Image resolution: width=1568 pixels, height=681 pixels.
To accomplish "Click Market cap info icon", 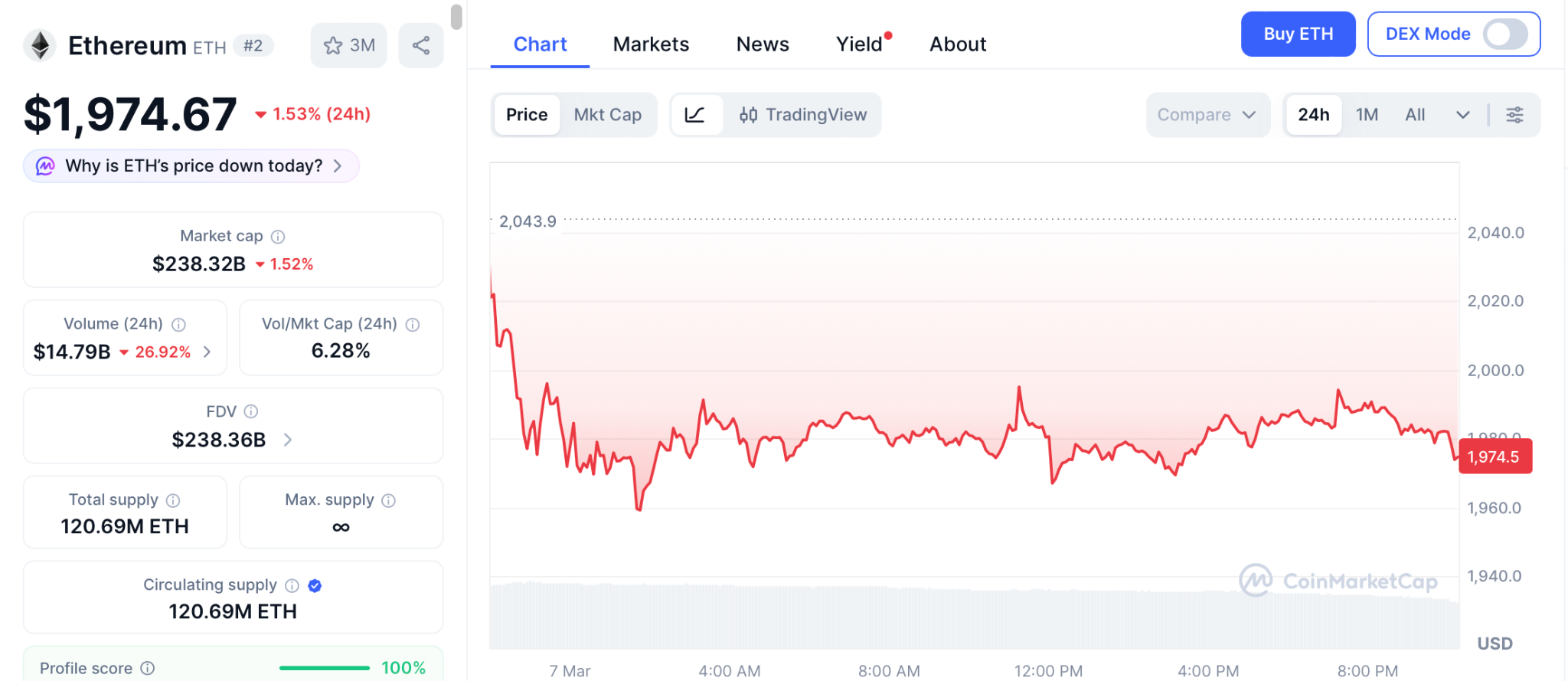I will (x=278, y=237).
